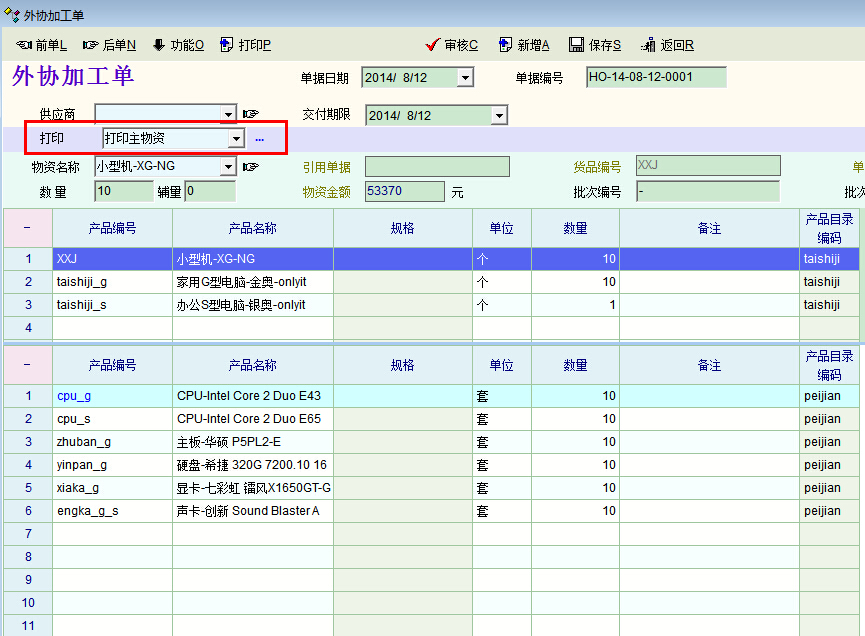Click the 打印 print toolbar button

click(245, 45)
